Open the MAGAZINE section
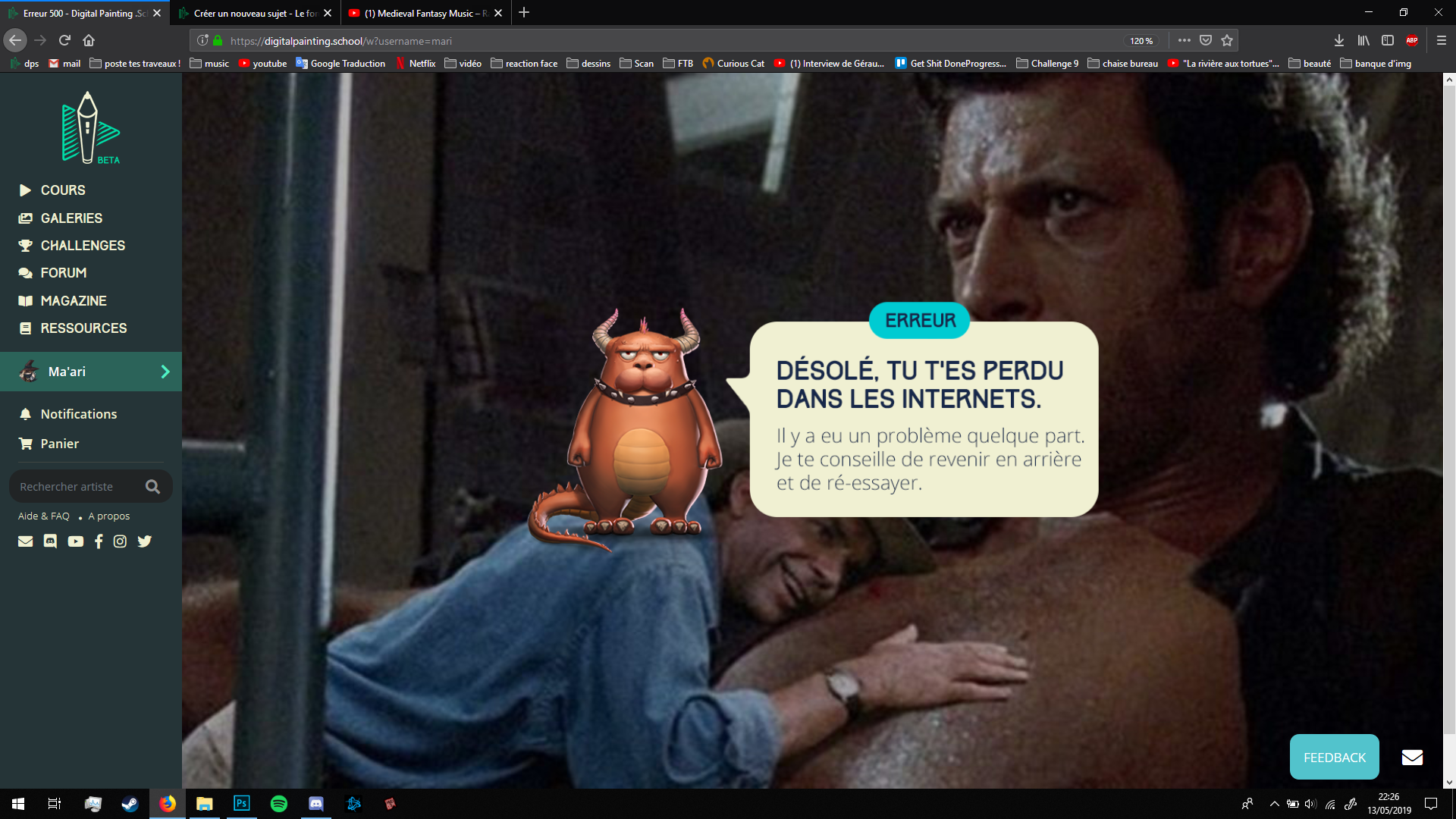This screenshot has width=1456, height=819. (x=74, y=300)
